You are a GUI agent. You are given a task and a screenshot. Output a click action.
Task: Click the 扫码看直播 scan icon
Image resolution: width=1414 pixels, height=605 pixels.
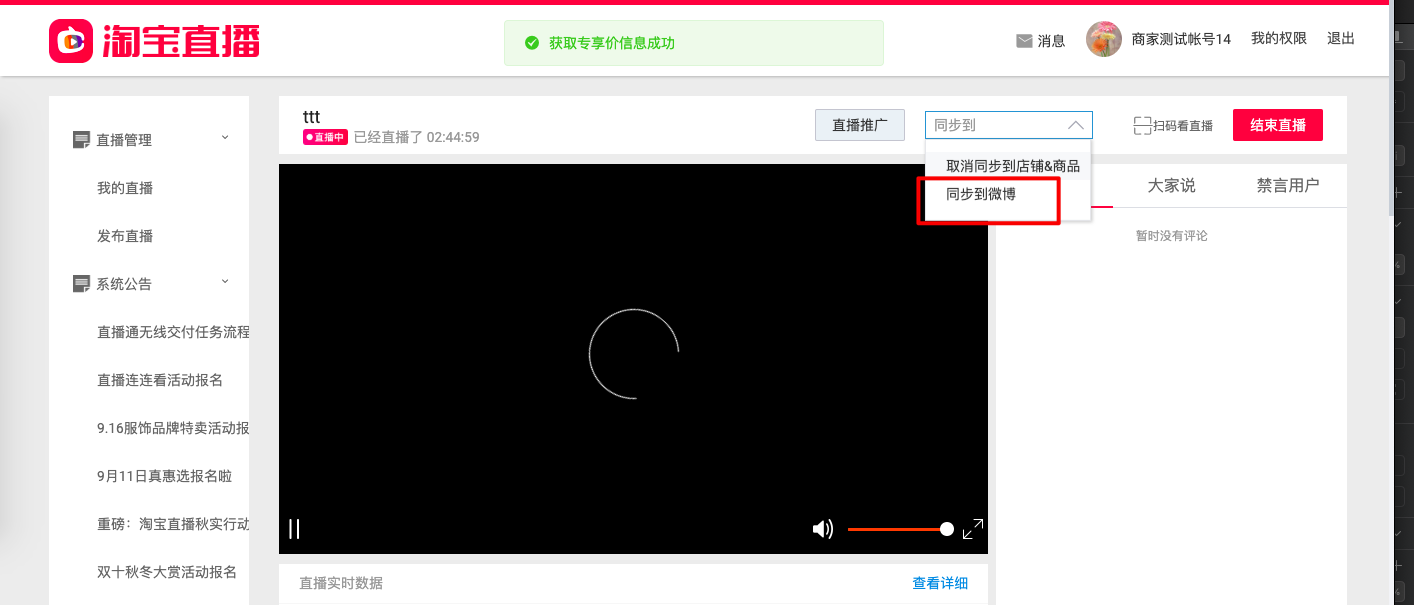click(x=1143, y=125)
